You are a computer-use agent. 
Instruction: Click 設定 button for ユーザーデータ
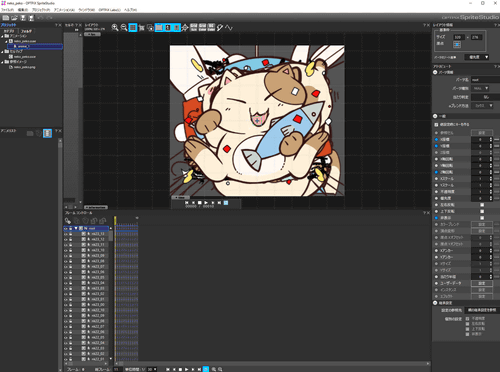click(x=482, y=283)
